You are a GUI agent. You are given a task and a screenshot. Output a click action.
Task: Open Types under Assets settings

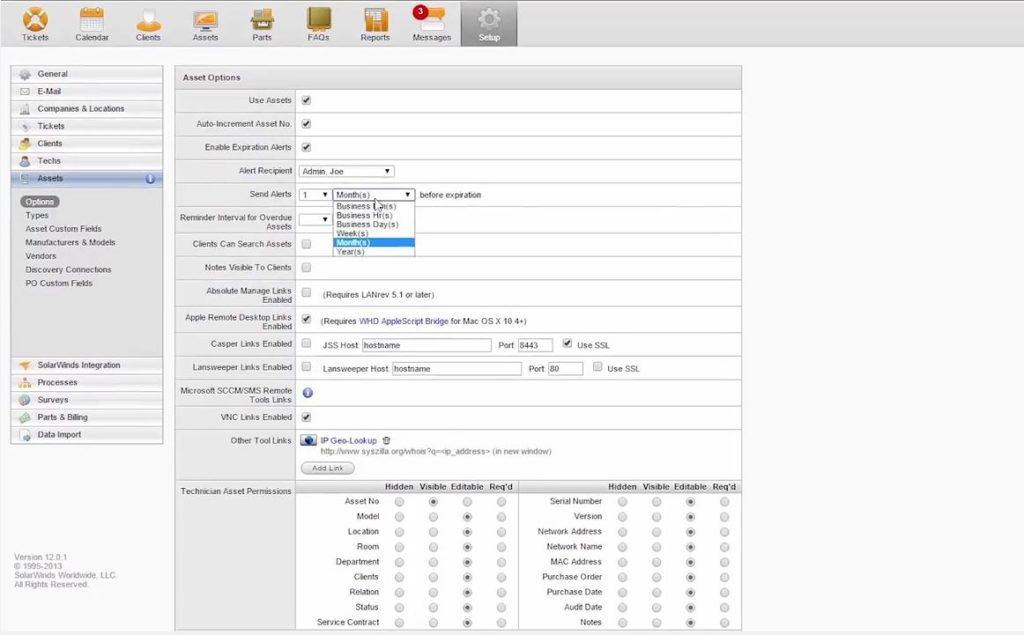point(37,216)
